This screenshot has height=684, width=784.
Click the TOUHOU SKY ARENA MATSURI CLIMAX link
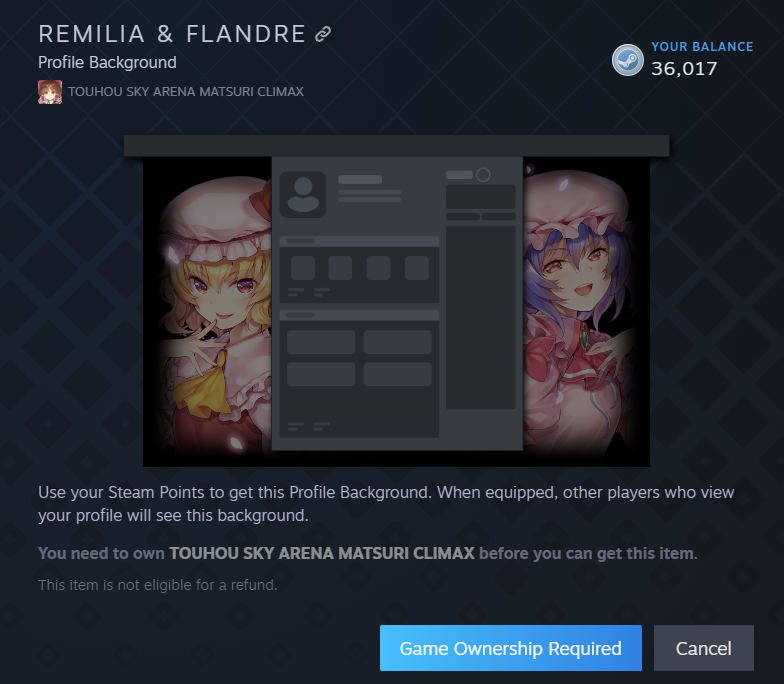[x=186, y=92]
